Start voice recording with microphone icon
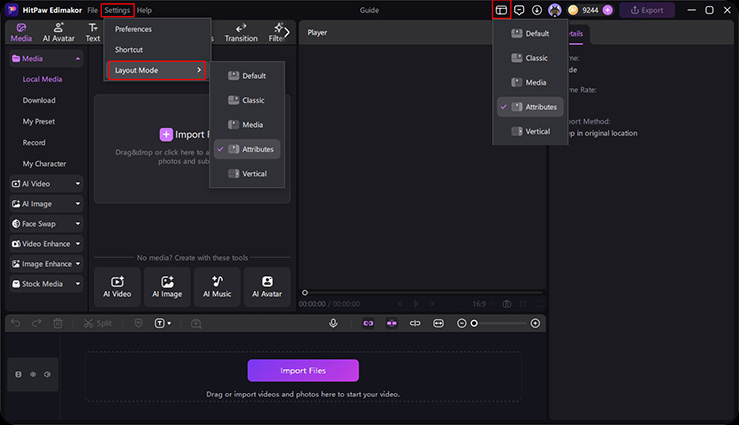 [x=333, y=323]
